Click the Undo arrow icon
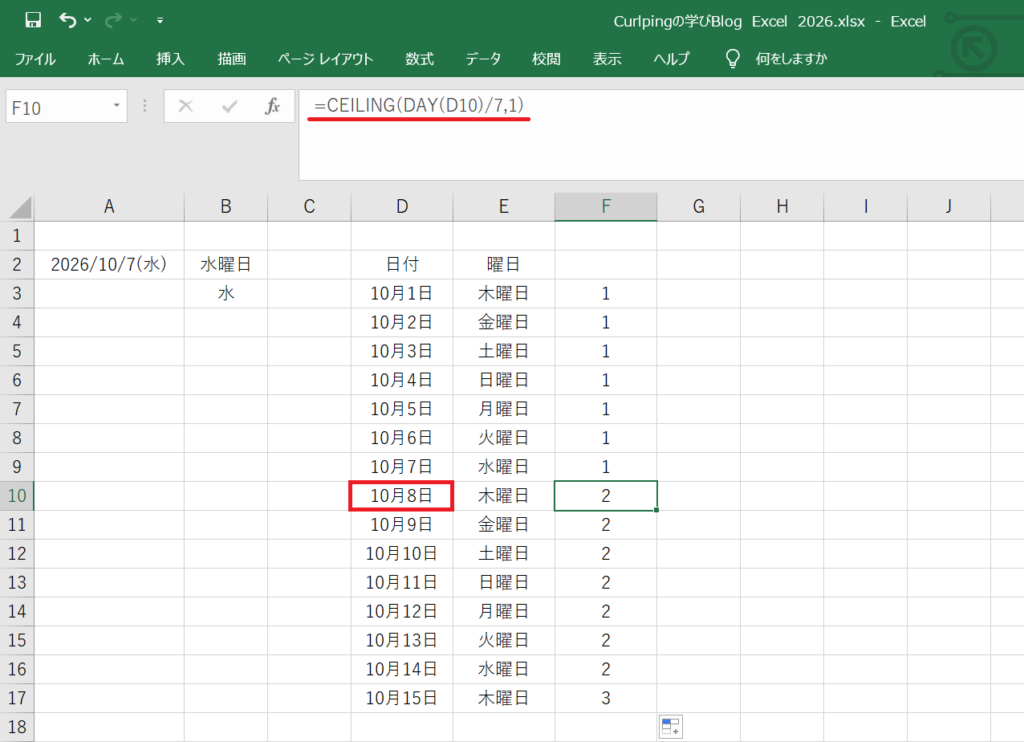This screenshot has width=1024, height=742. (x=67, y=20)
